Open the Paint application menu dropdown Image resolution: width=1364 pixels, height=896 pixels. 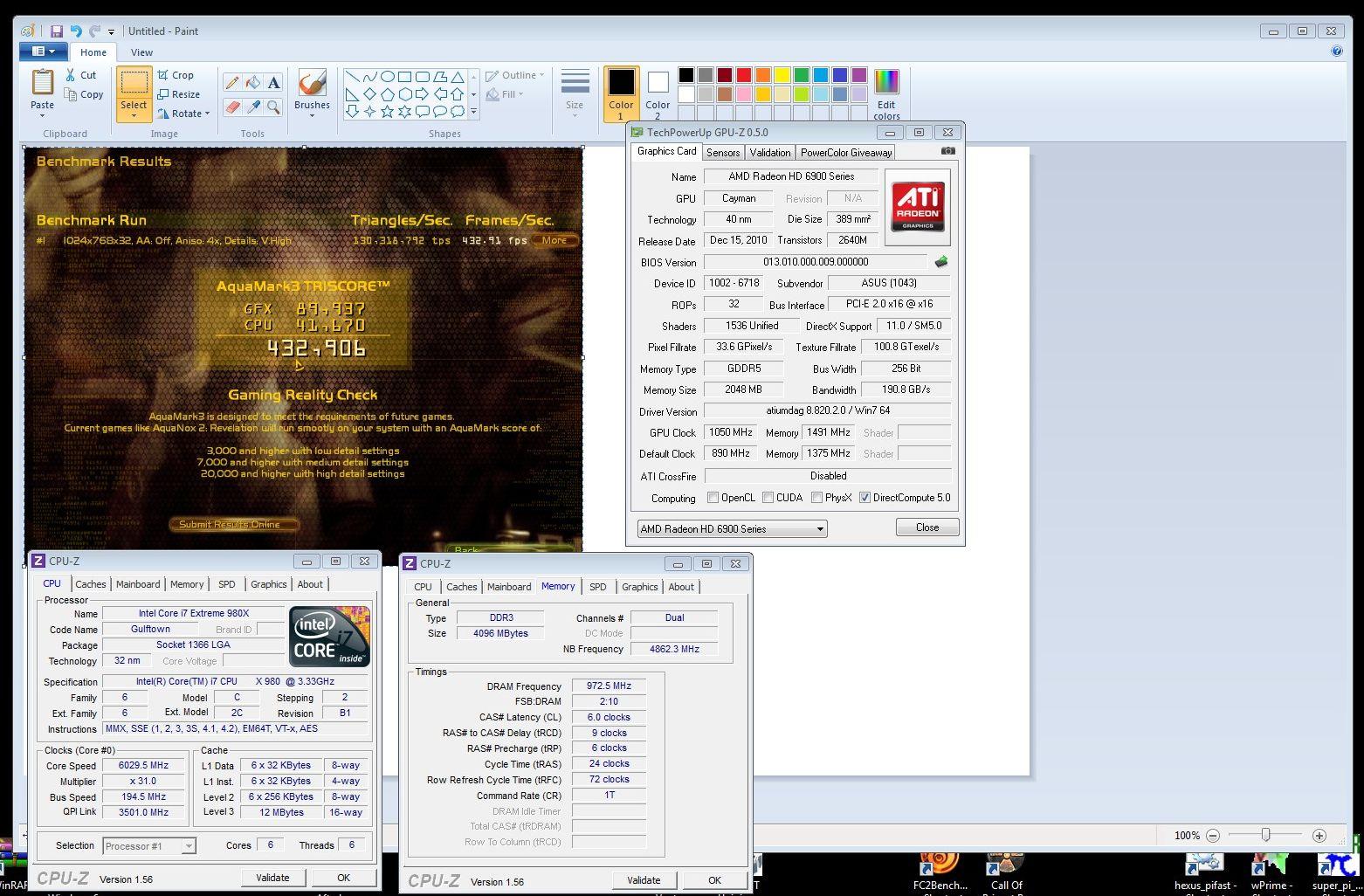point(43,52)
